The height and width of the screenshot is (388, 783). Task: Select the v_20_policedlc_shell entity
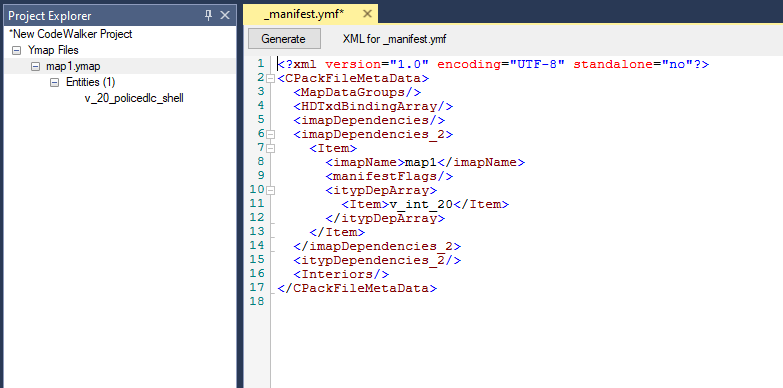134,98
